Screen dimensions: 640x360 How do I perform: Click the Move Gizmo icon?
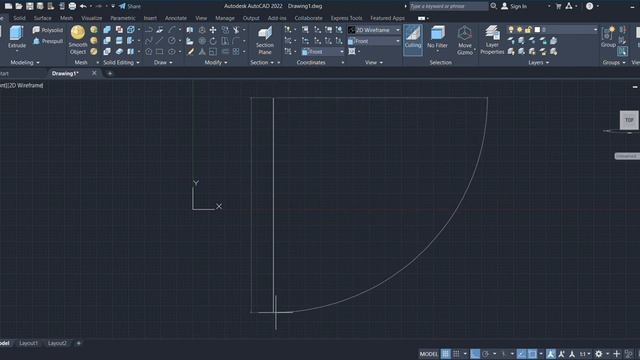464,40
